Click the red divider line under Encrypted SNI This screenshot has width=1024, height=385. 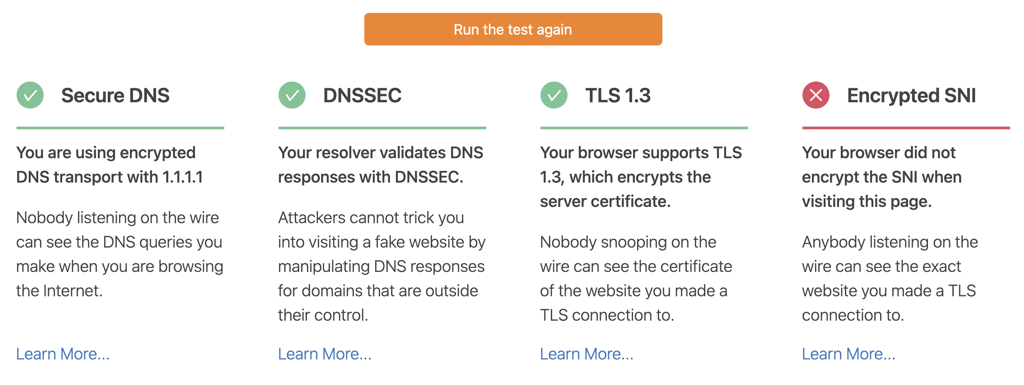point(906,128)
